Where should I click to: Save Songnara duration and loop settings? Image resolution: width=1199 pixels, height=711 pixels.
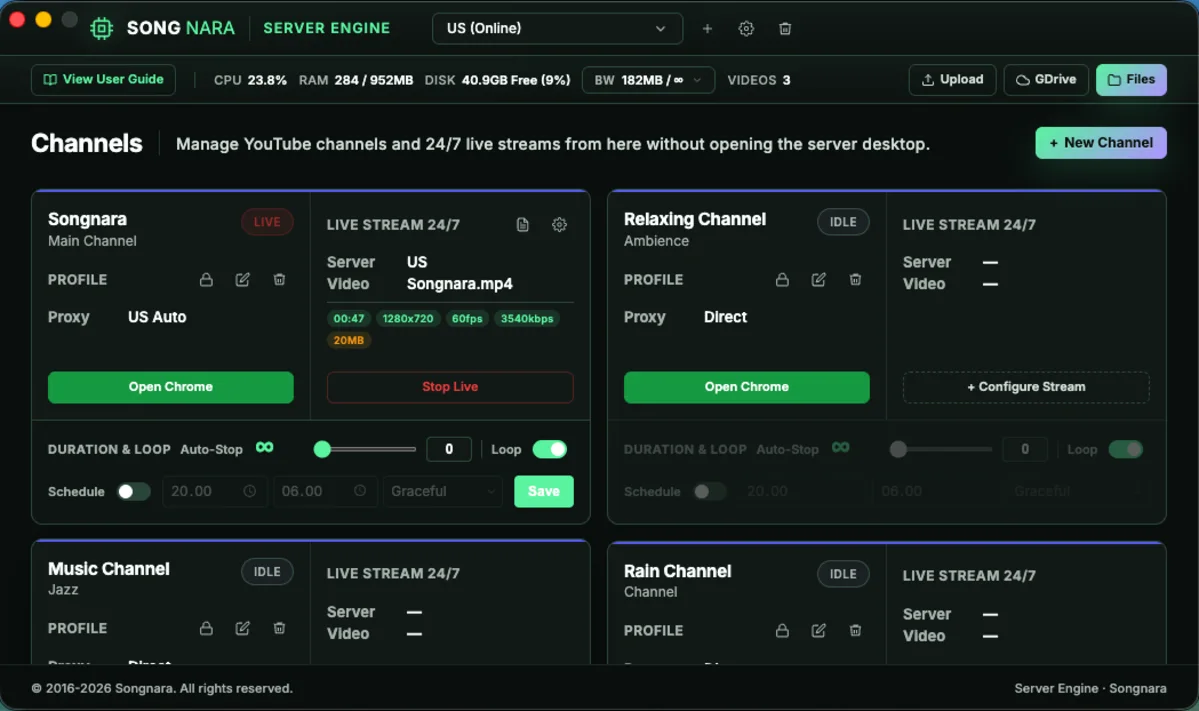544,492
